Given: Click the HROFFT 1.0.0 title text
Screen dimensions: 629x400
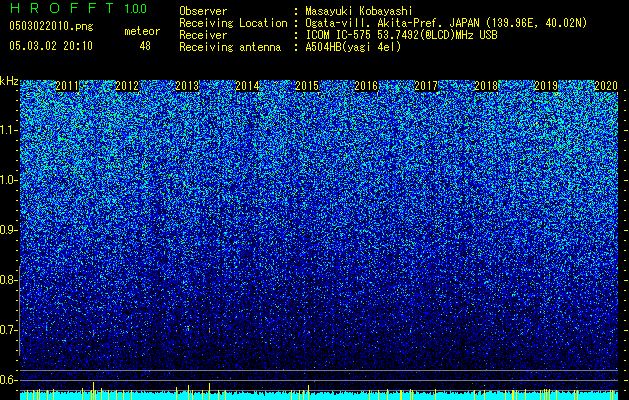Looking at the screenshot, I should point(79,8).
